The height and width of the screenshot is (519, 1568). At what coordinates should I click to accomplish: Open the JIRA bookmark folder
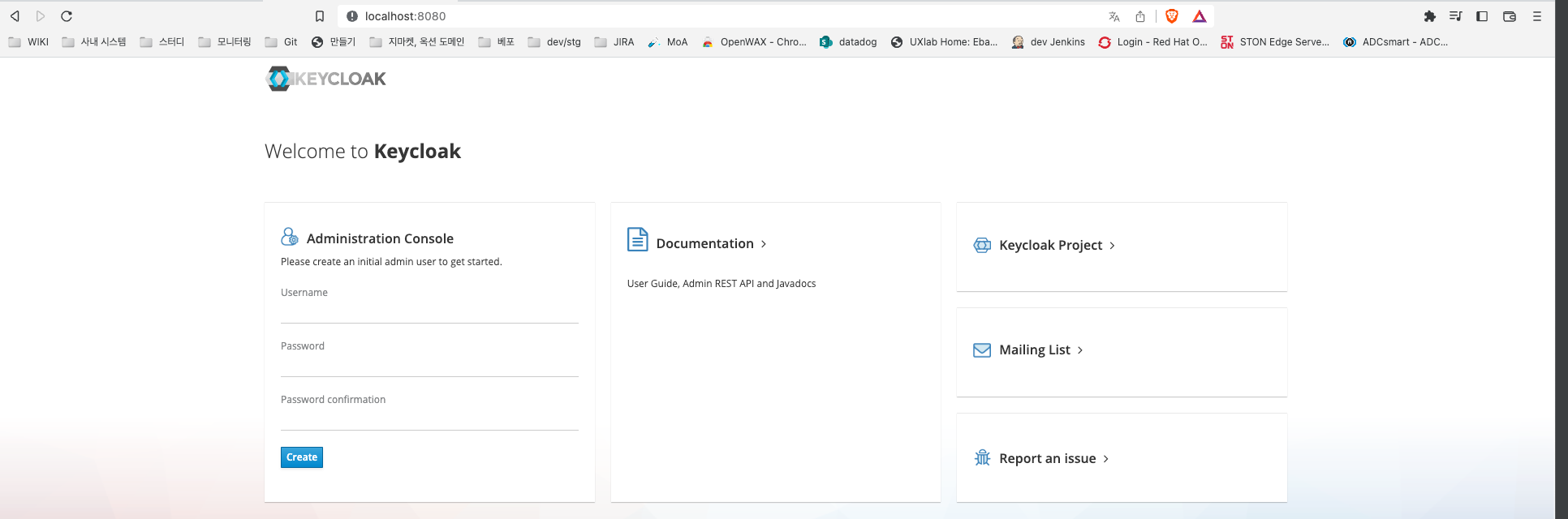coord(614,42)
